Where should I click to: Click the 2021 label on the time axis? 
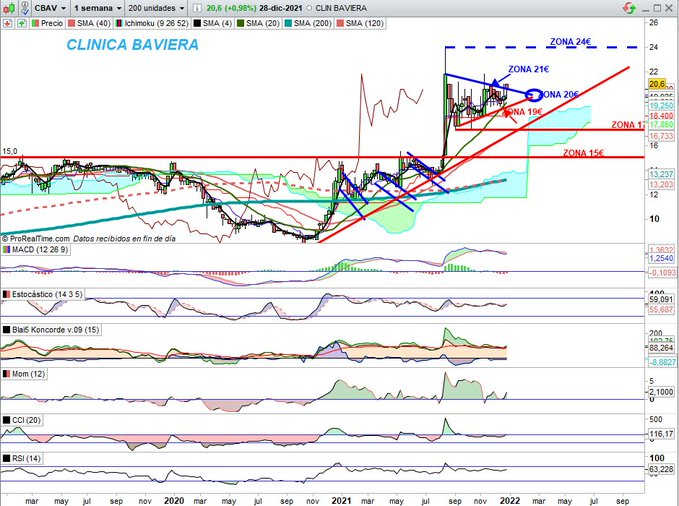[x=341, y=501]
